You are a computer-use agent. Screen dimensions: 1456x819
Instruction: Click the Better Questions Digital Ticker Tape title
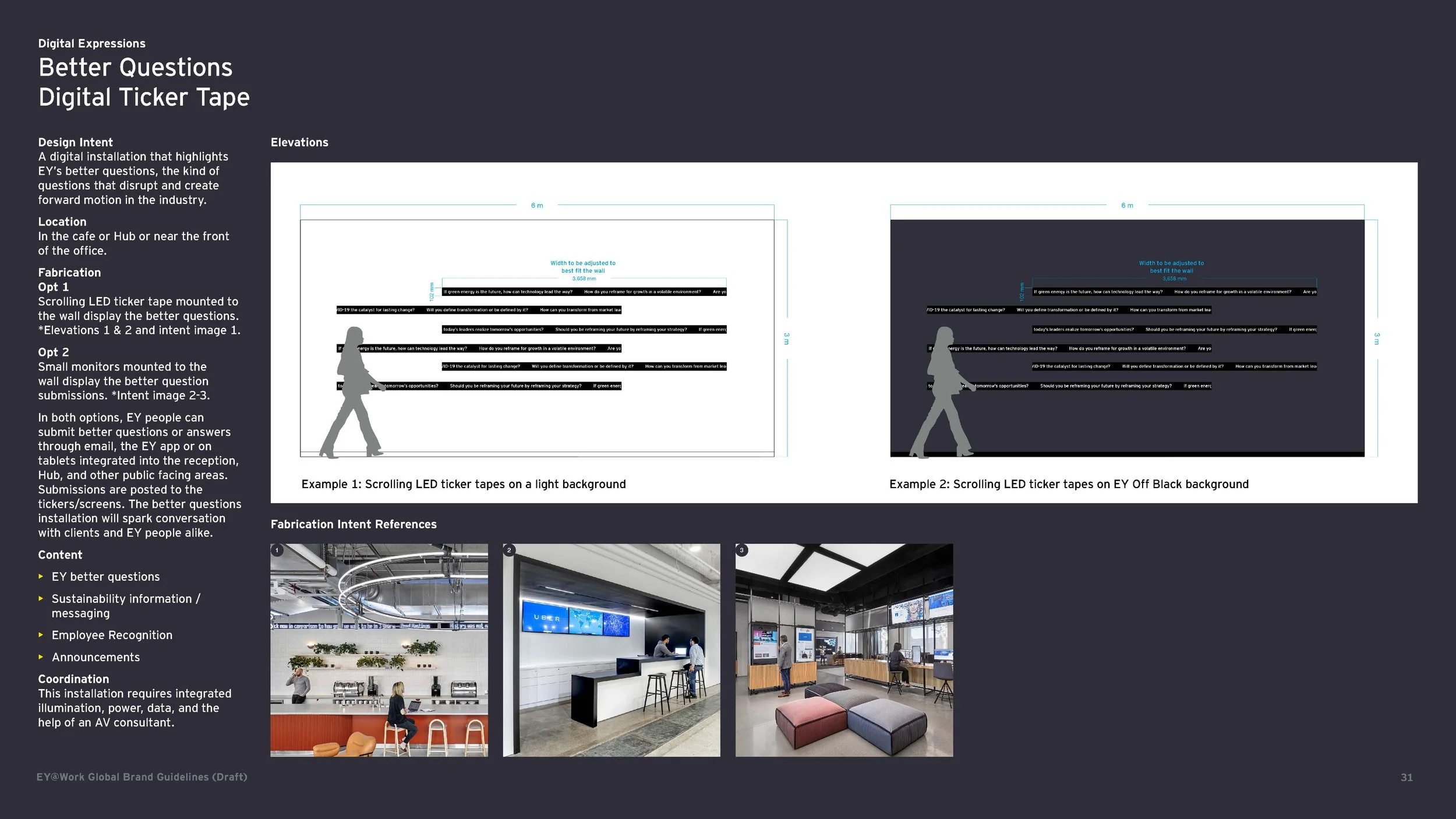144,82
